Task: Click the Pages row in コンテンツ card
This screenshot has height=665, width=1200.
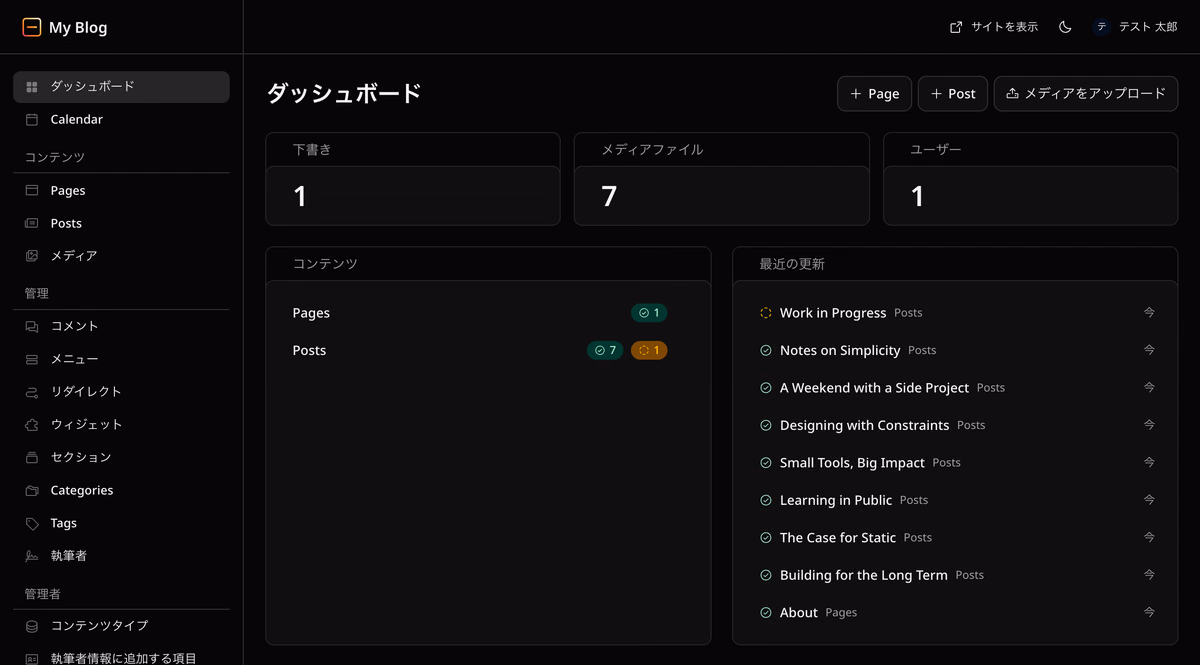Action: pyautogui.click(x=488, y=313)
